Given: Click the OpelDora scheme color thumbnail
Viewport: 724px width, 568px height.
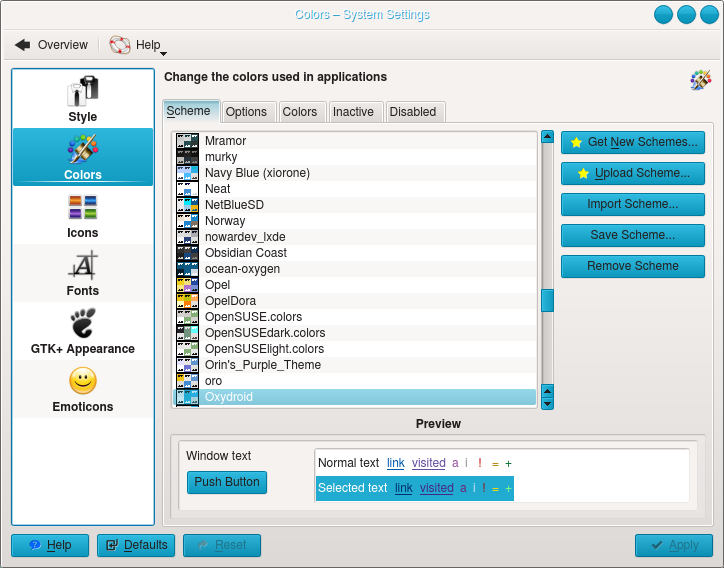Looking at the screenshot, I should [x=187, y=301].
